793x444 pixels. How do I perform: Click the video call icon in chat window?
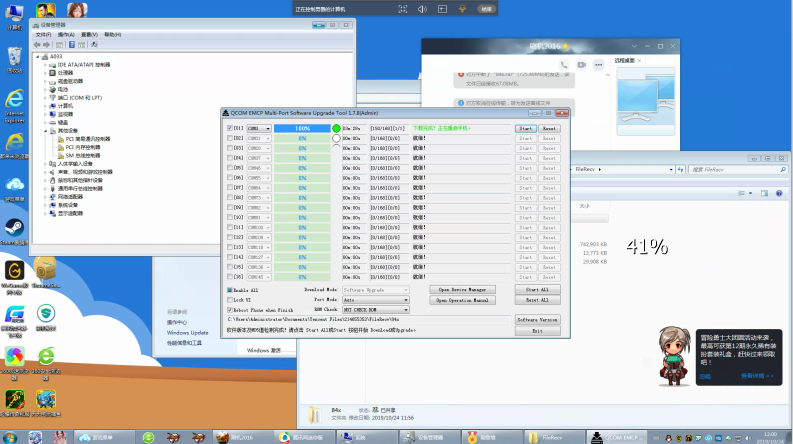(582, 65)
